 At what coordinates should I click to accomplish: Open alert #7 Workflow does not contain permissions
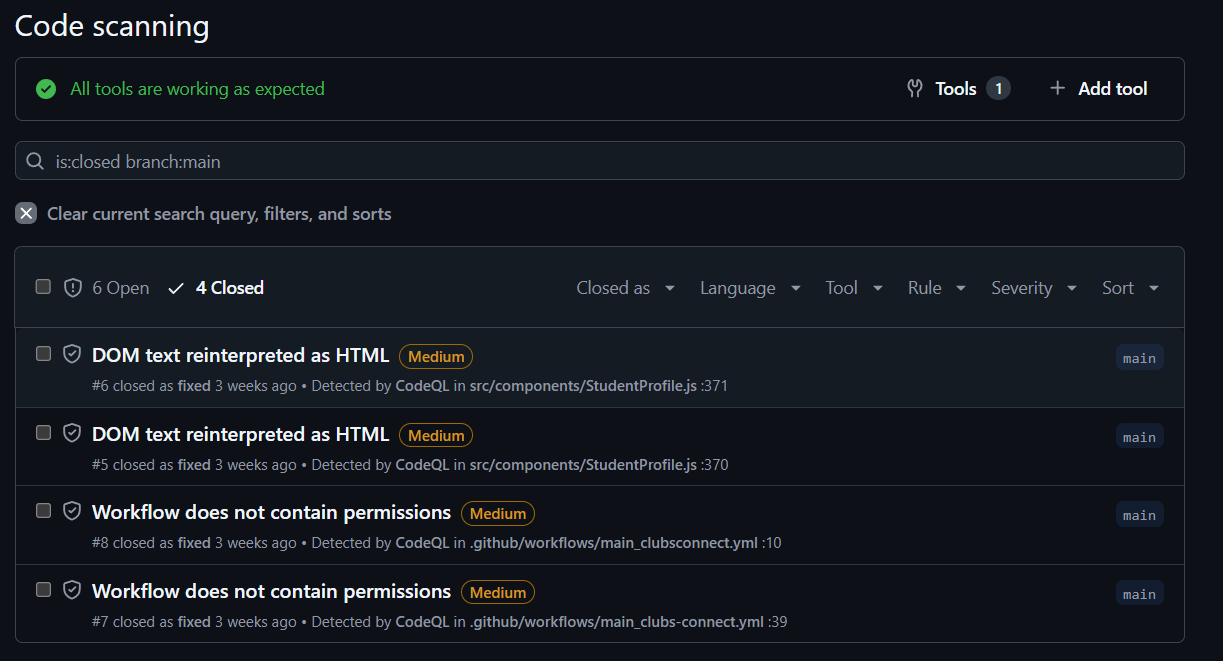pos(271,591)
